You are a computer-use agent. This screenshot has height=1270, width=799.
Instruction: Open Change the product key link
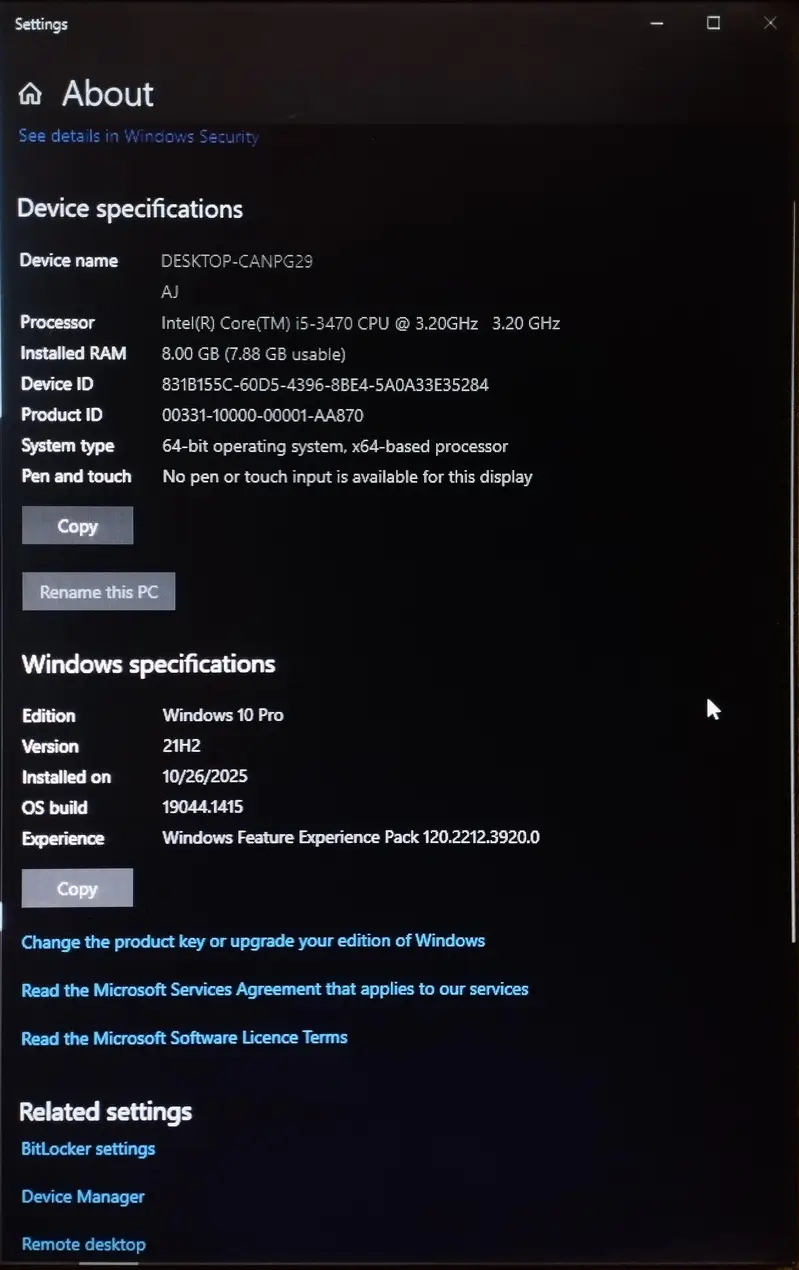pyautogui.click(x=253, y=941)
